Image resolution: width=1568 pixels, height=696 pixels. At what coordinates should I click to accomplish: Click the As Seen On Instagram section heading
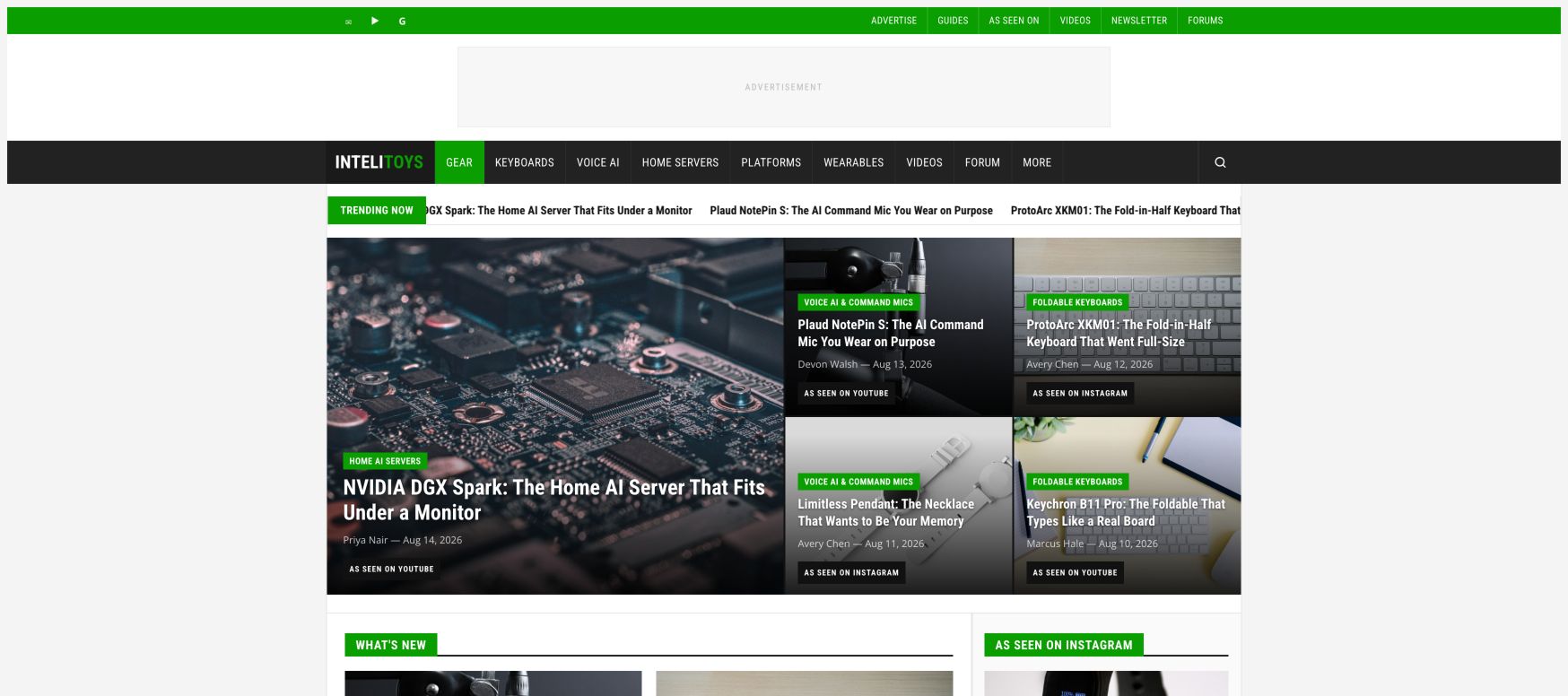coord(1064,645)
